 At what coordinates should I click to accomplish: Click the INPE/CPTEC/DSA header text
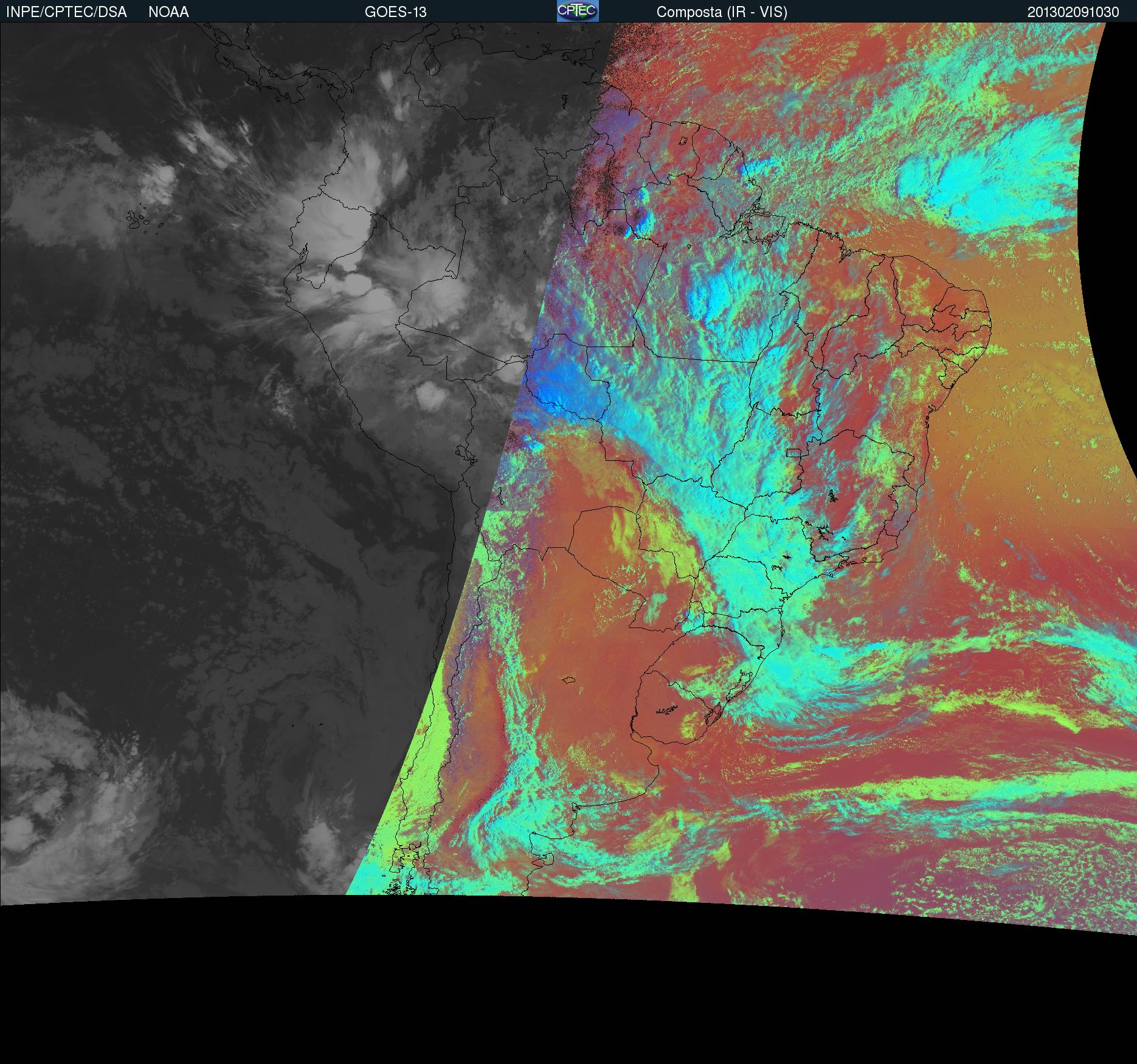(x=66, y=12)
